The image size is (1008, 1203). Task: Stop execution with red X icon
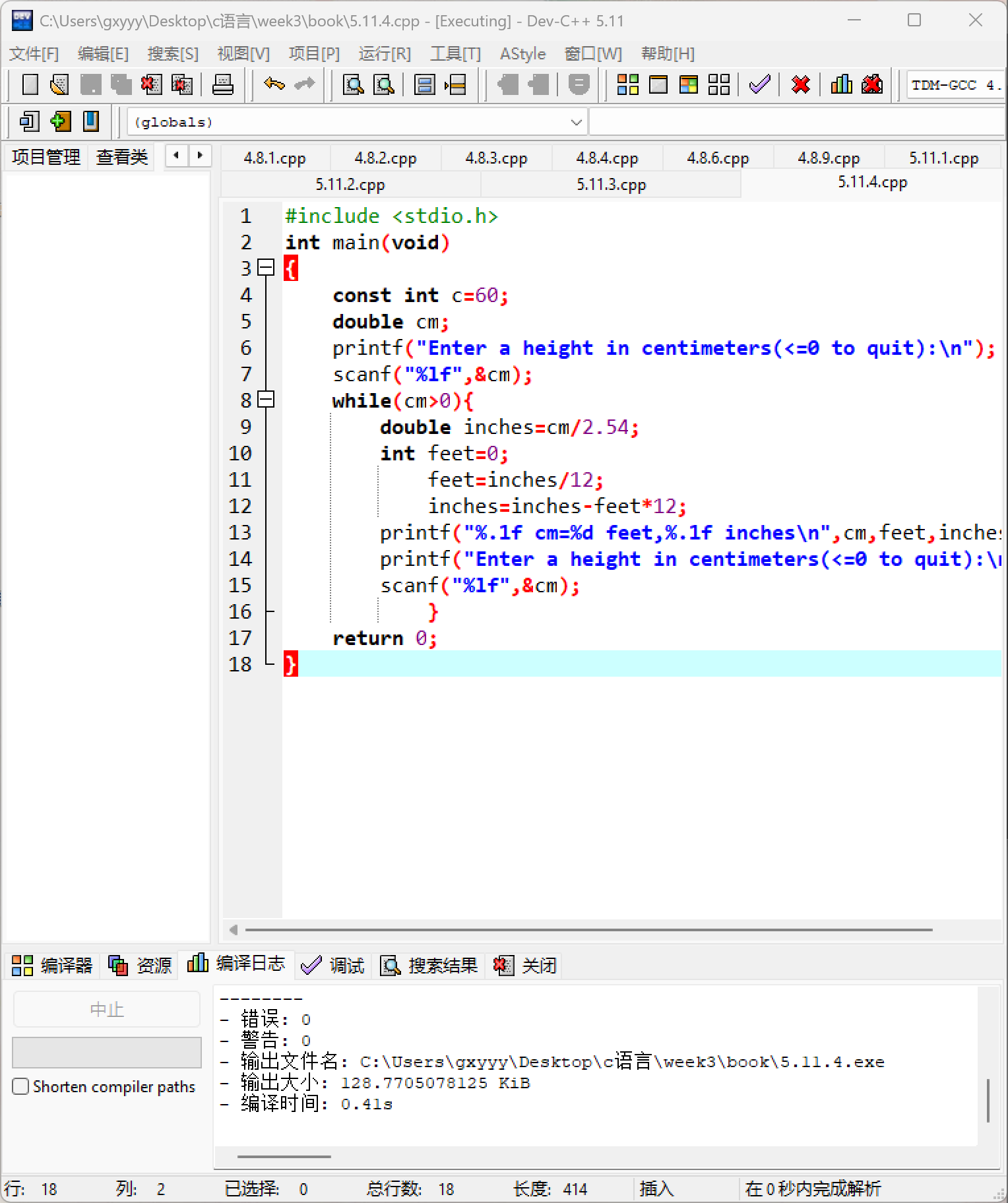pos(800,84)
